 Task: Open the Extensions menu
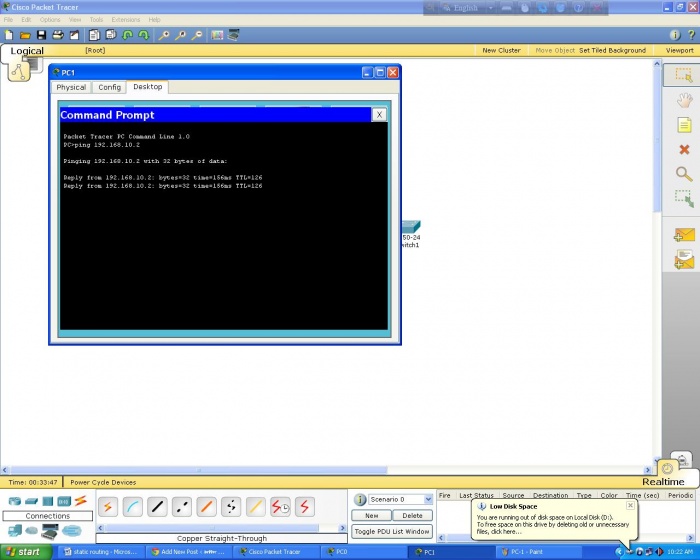coord(126,19)
